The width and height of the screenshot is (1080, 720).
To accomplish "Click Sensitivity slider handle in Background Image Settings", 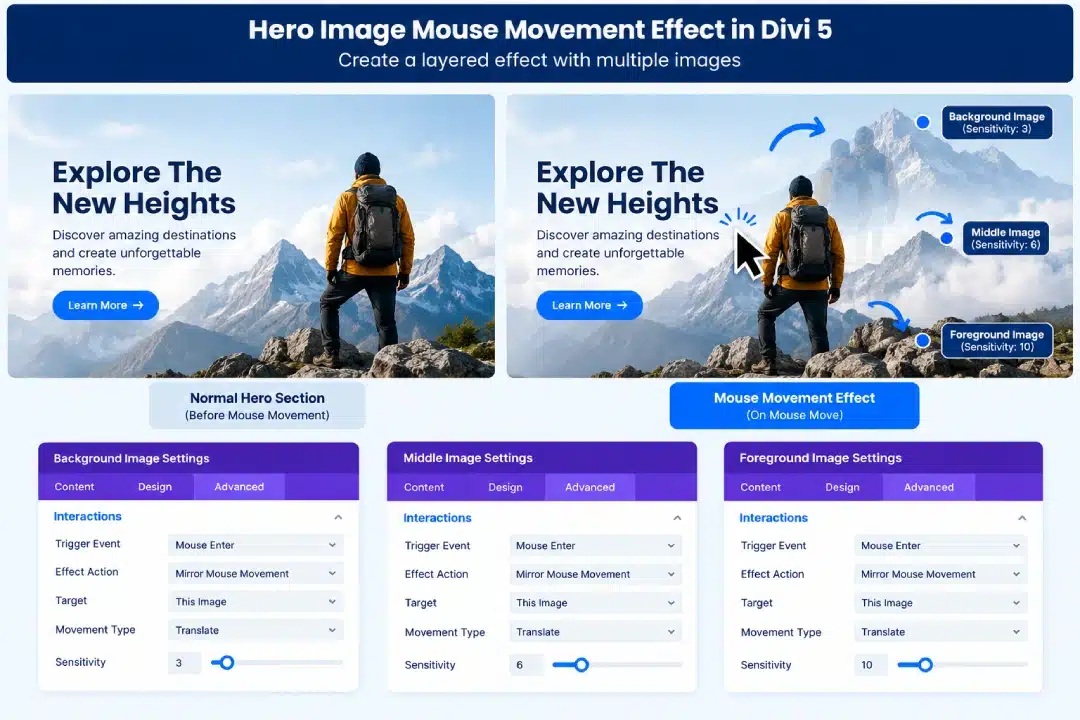I will (227, 663).
